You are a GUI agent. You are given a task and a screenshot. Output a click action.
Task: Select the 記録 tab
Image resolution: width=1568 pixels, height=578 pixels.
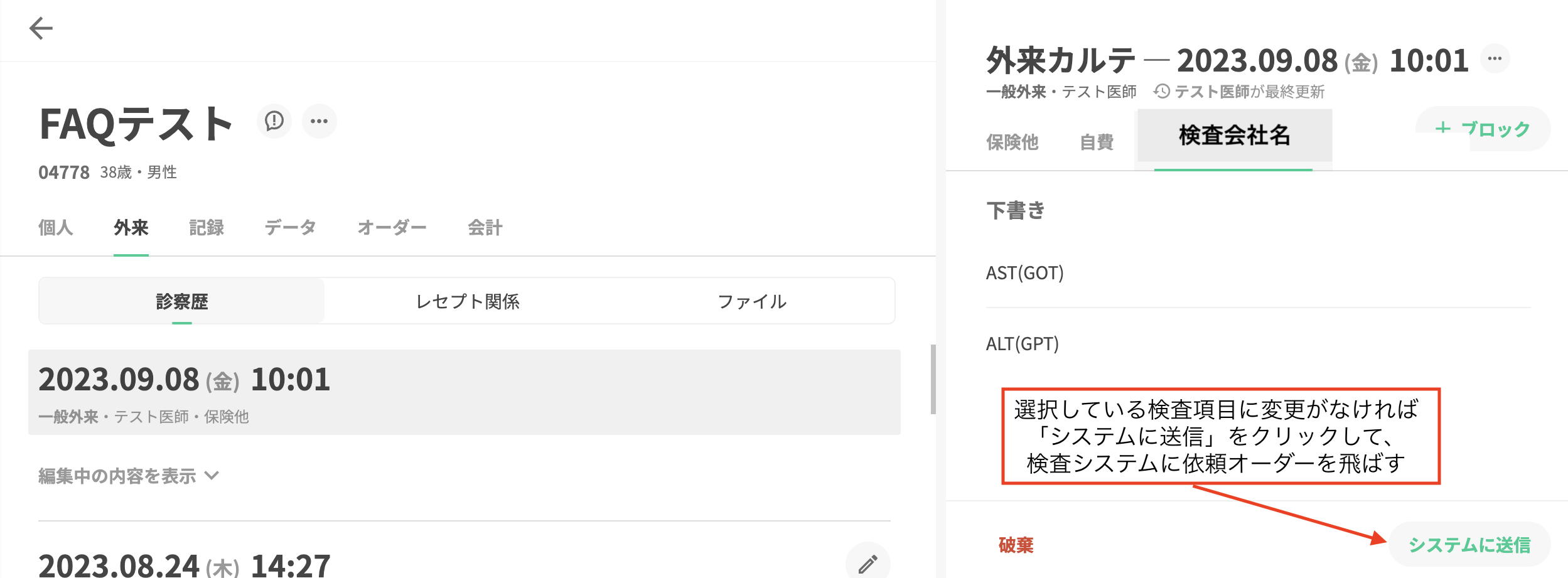pos(207,227)
